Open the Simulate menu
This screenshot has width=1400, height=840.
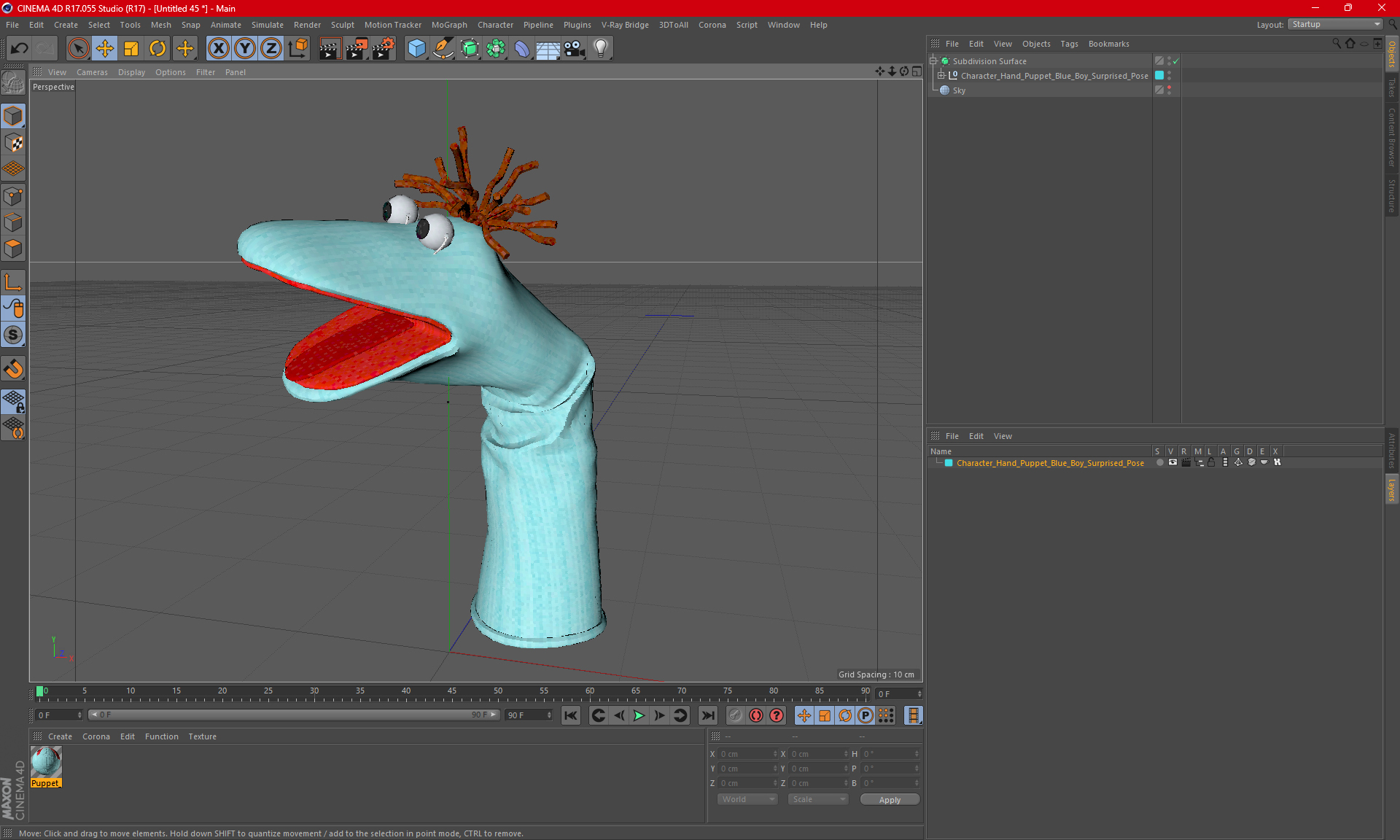268,25
